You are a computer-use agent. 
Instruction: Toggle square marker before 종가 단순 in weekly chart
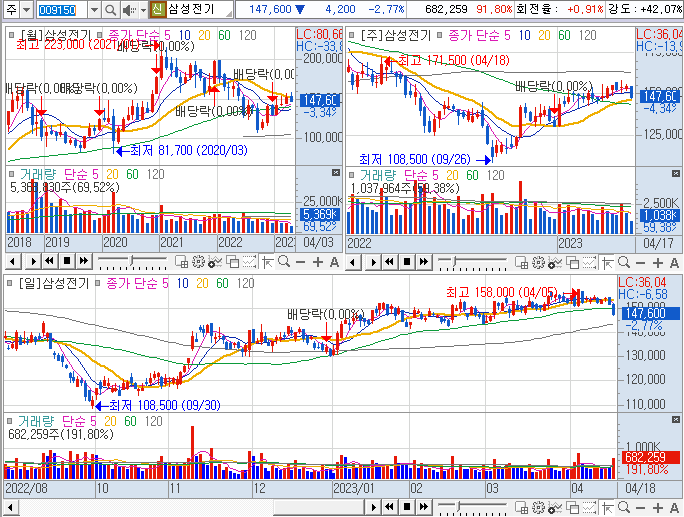[439, 35]
